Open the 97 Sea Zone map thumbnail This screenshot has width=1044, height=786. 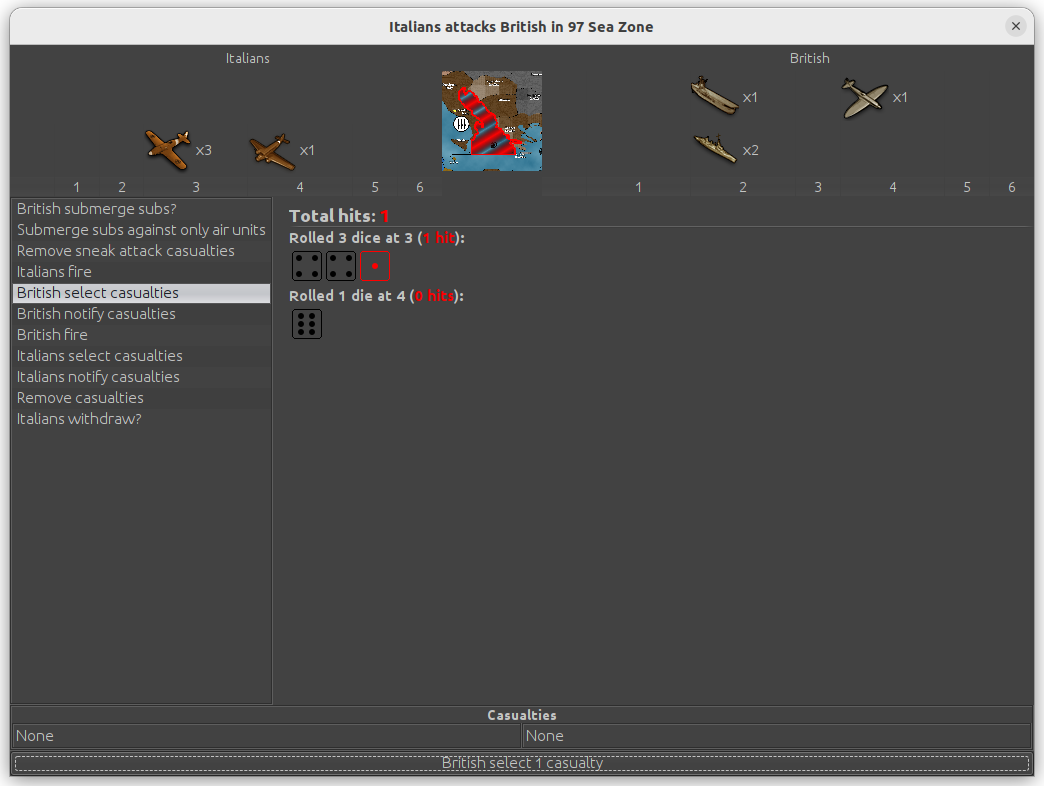pos(492,121)
